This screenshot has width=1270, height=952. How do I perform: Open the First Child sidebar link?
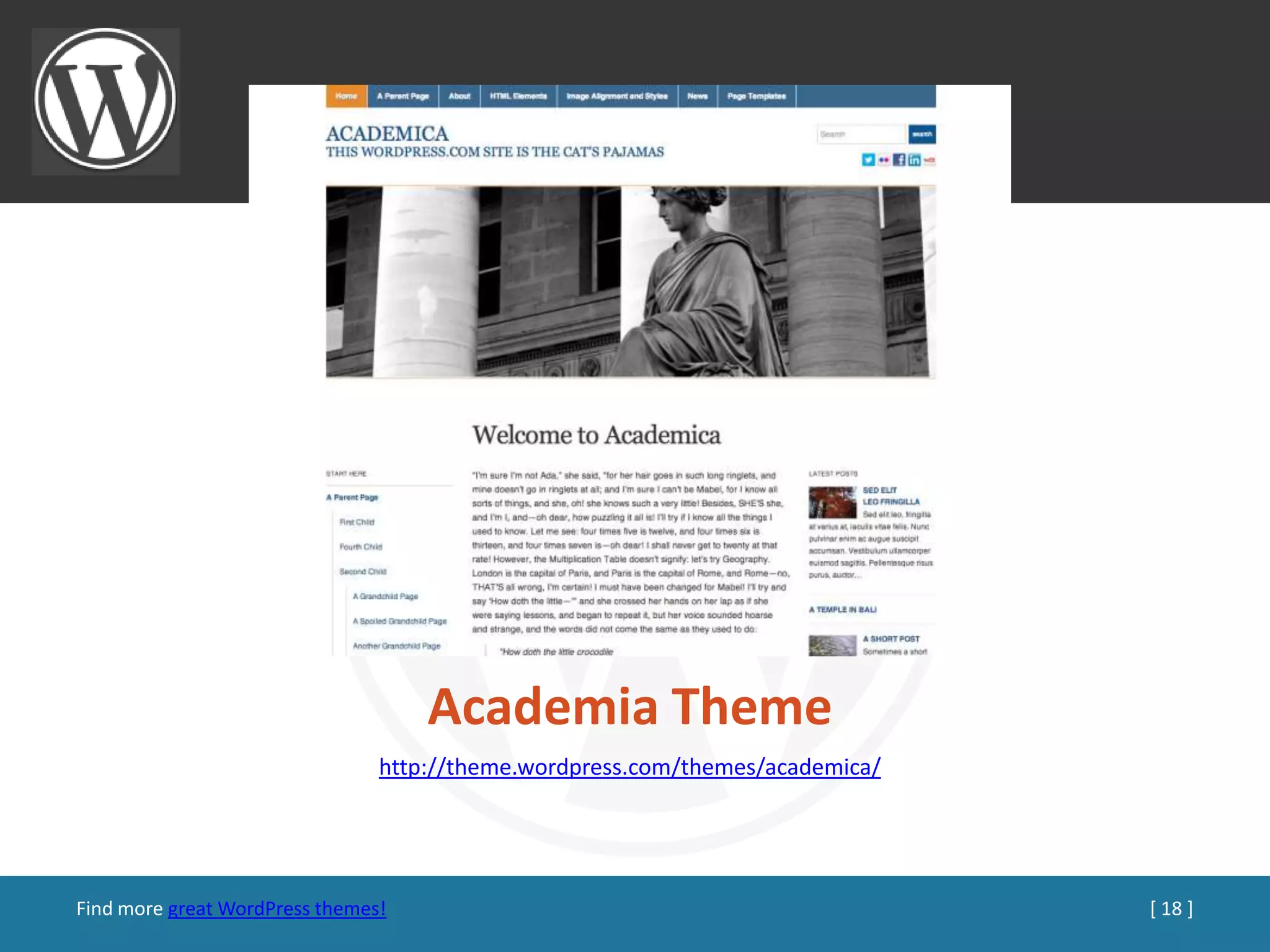coord(357,522)
